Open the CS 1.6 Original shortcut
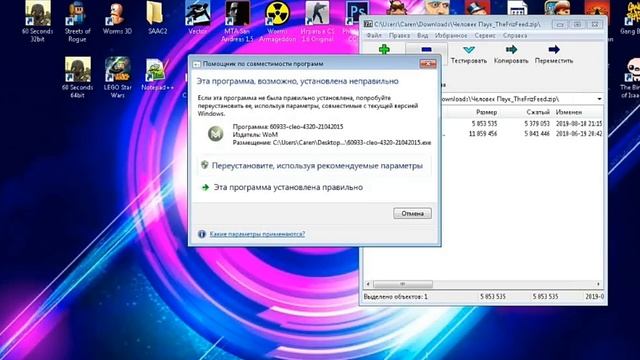 point(318,21)
